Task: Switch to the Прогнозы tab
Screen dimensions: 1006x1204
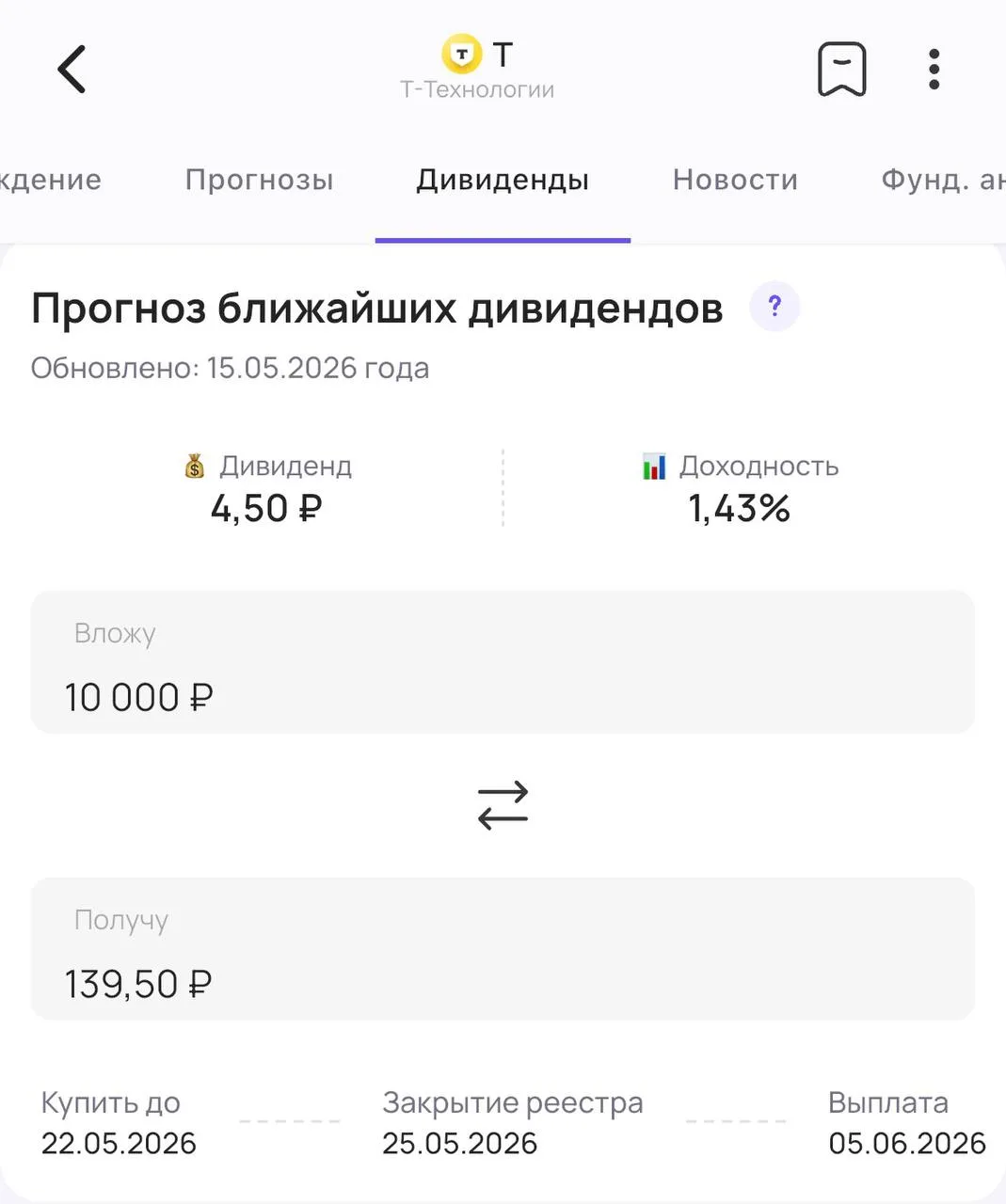Action: click(x=260, y=180)
